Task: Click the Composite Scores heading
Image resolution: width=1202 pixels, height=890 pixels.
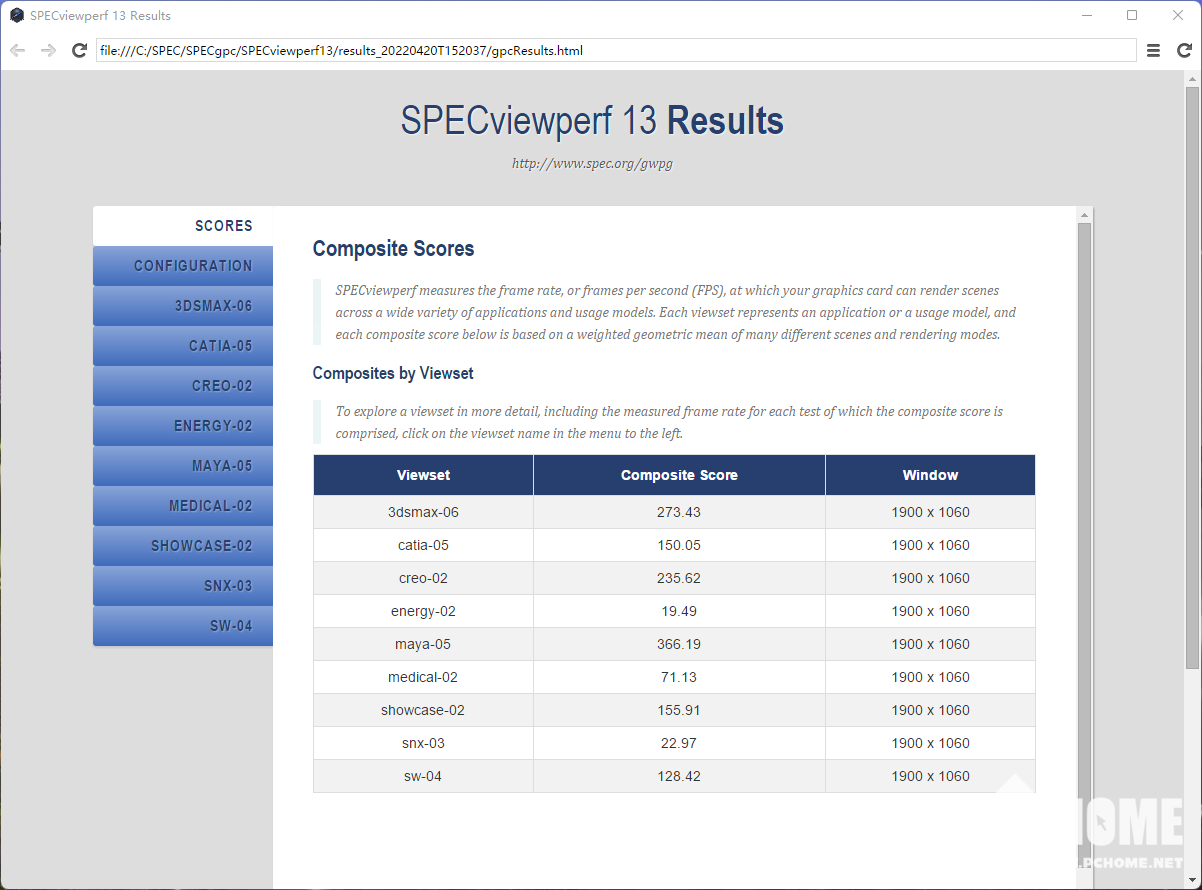Action: point(393,249)
